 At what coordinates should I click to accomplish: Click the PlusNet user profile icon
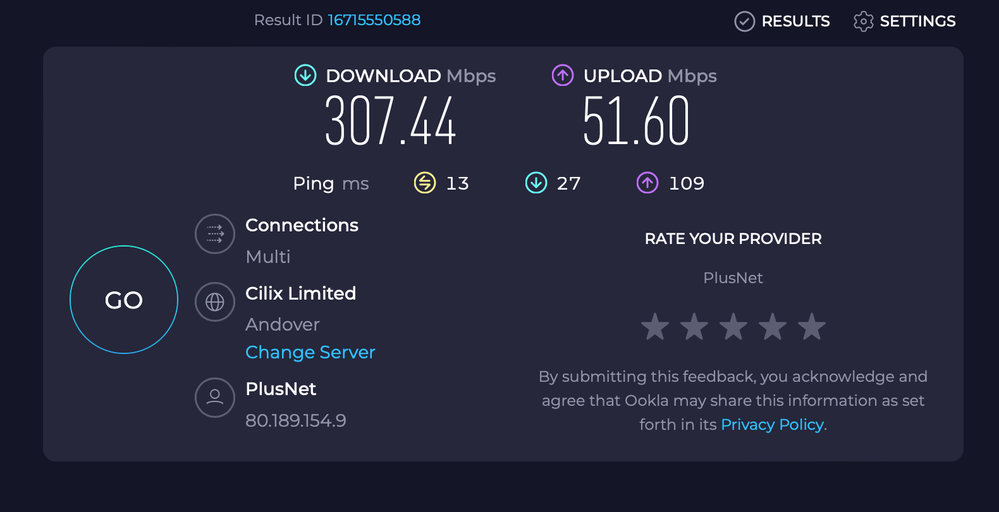click(x=215, y=397)
